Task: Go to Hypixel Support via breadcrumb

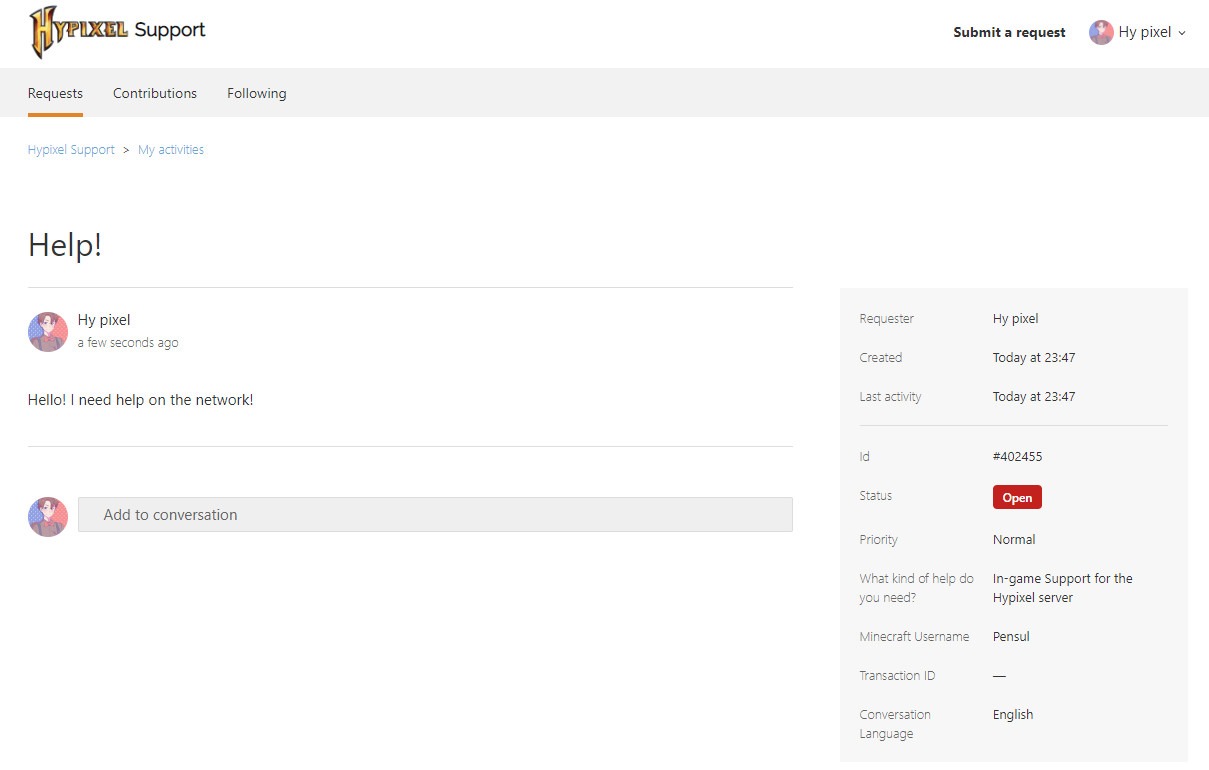Action: 71,149
